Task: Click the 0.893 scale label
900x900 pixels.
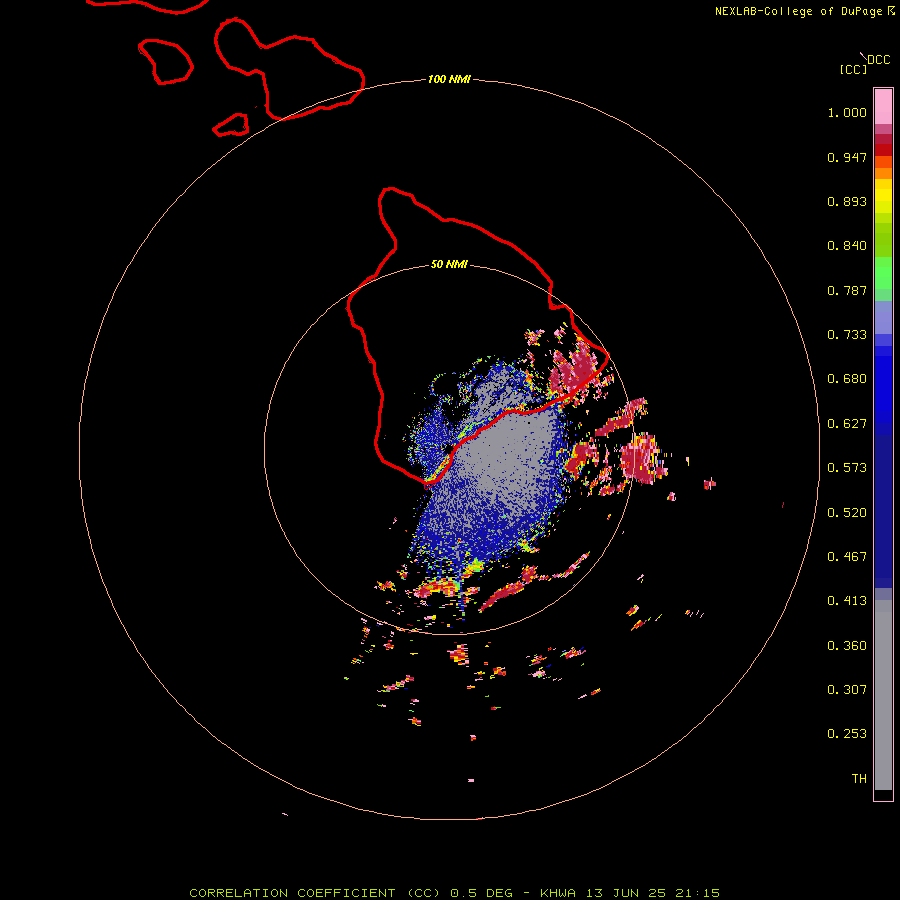Action: pos(847,201)
